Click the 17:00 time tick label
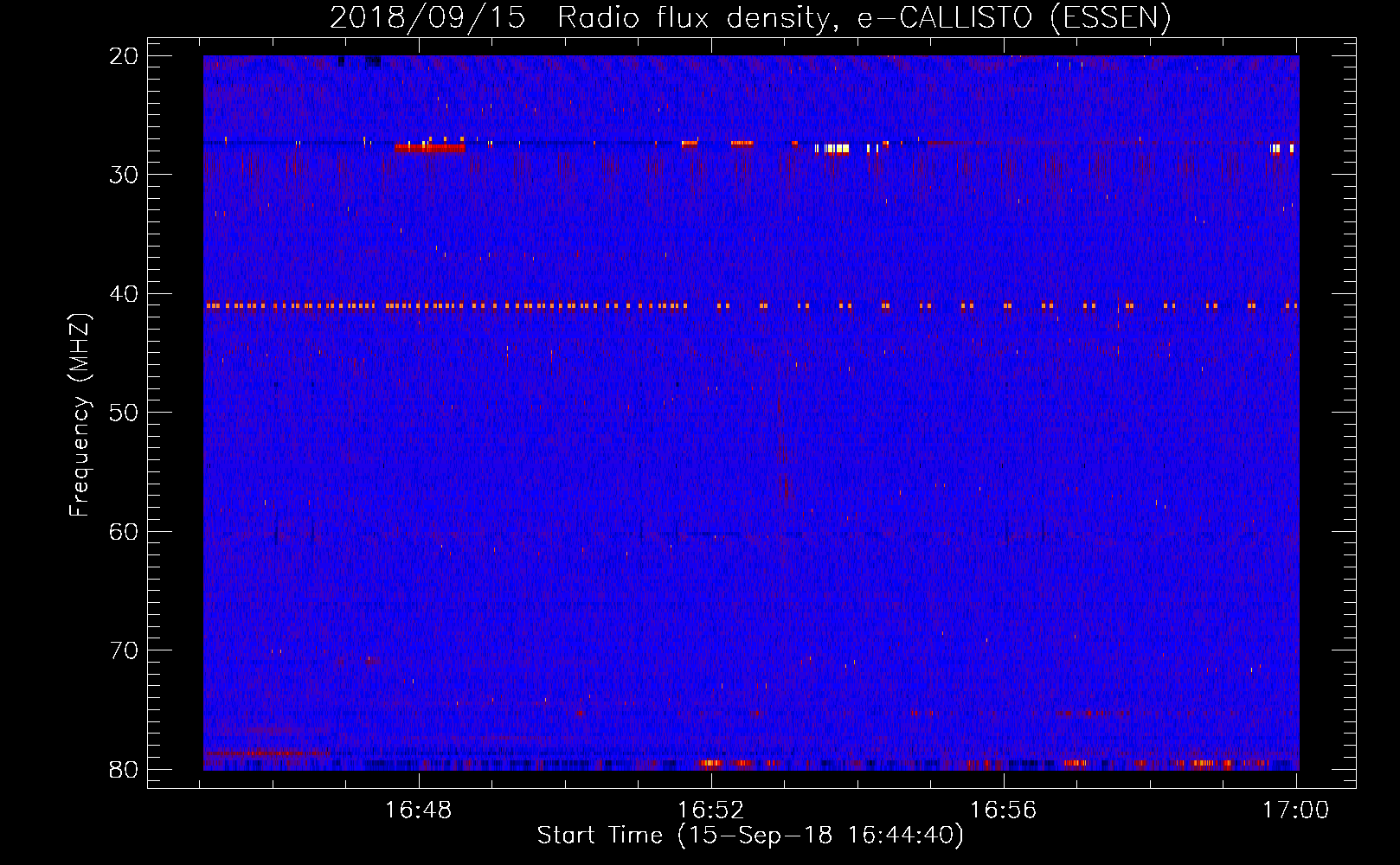The width and height of the screenshot is (1400, 865). (1295, 810)
